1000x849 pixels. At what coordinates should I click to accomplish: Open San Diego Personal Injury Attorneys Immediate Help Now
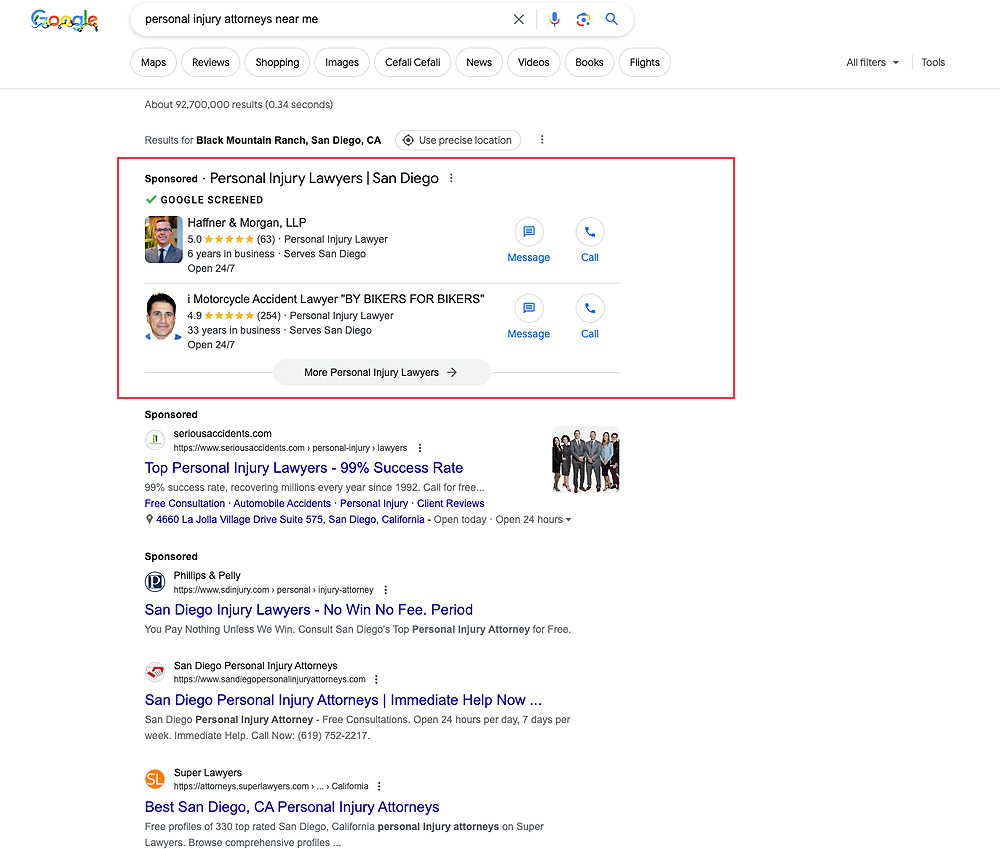[343, 700]
